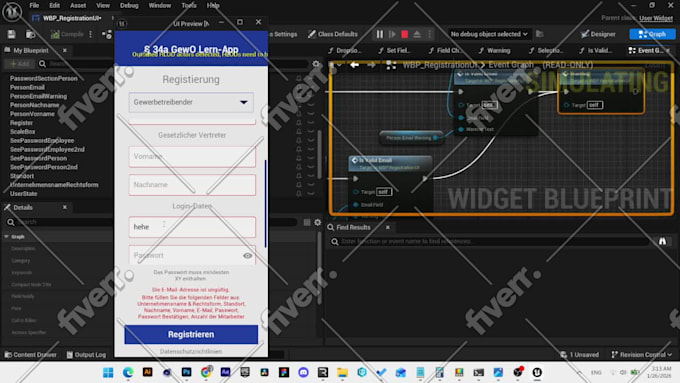The height and width of the screenshot is (383, 680).
Task: Go forward in graph navigation history
Action: click(372, 65)
